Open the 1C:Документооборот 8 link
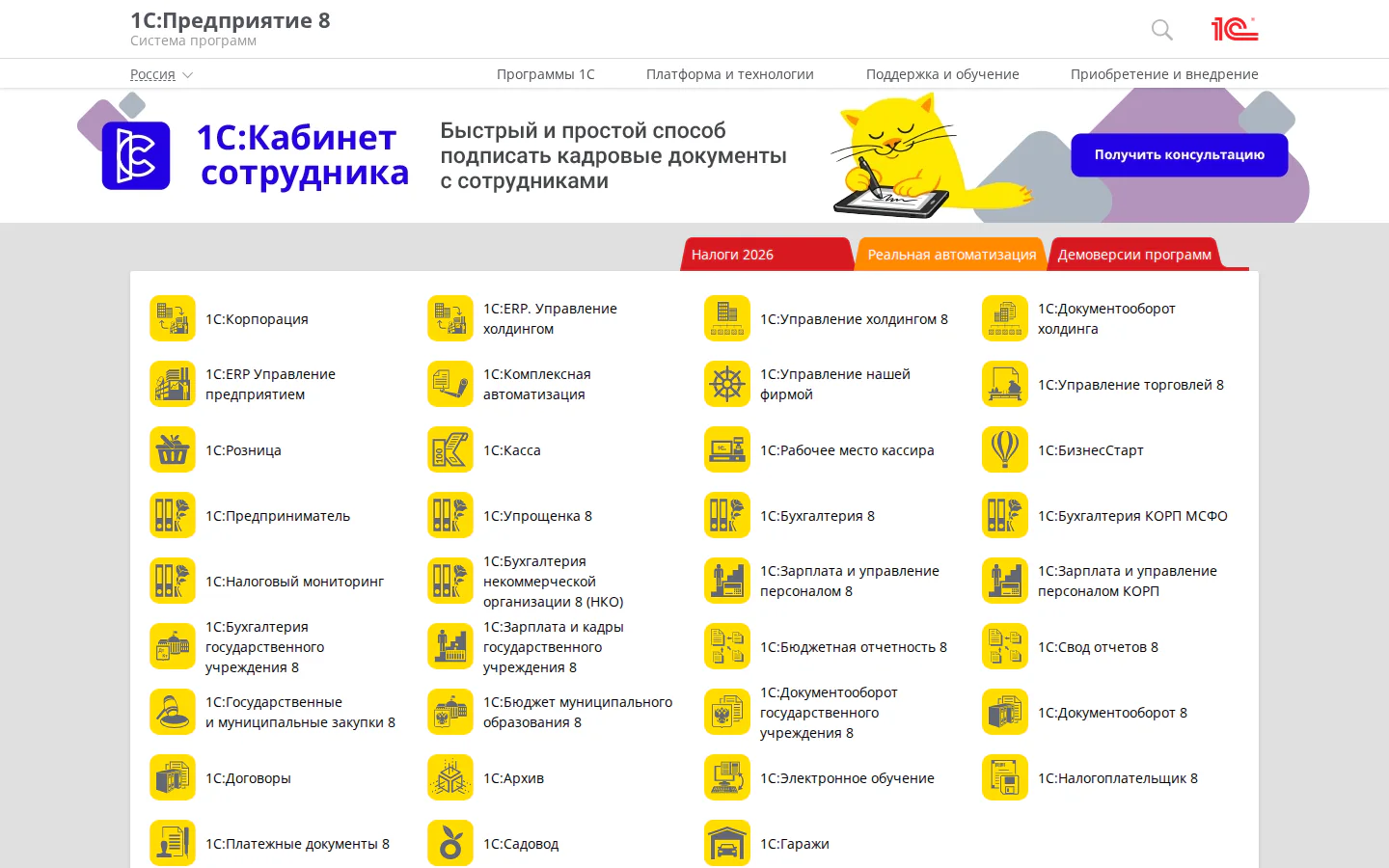The height and width of the screenshot is (868, 1389). tap(1112, 713)
